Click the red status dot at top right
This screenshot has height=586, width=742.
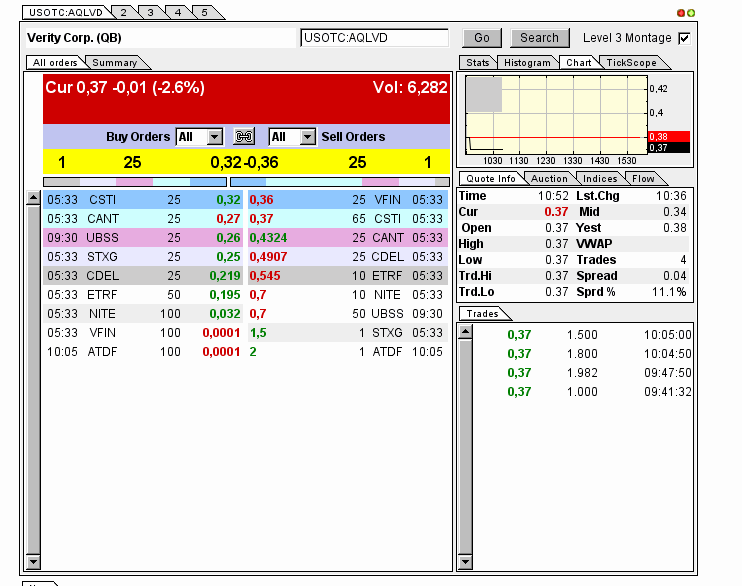click(x=681, y=13)
